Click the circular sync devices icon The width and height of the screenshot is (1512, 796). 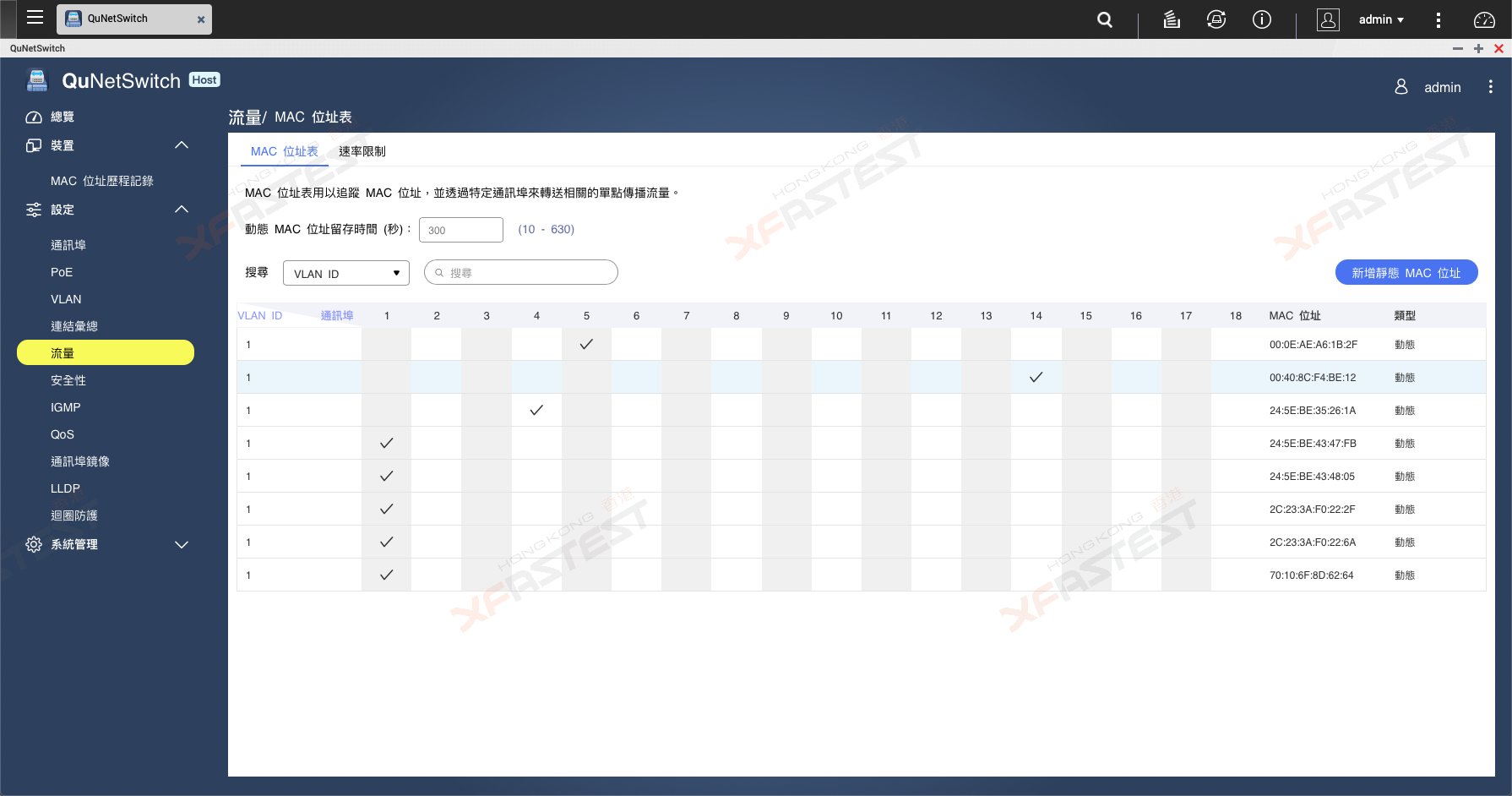click(1216, 19)
